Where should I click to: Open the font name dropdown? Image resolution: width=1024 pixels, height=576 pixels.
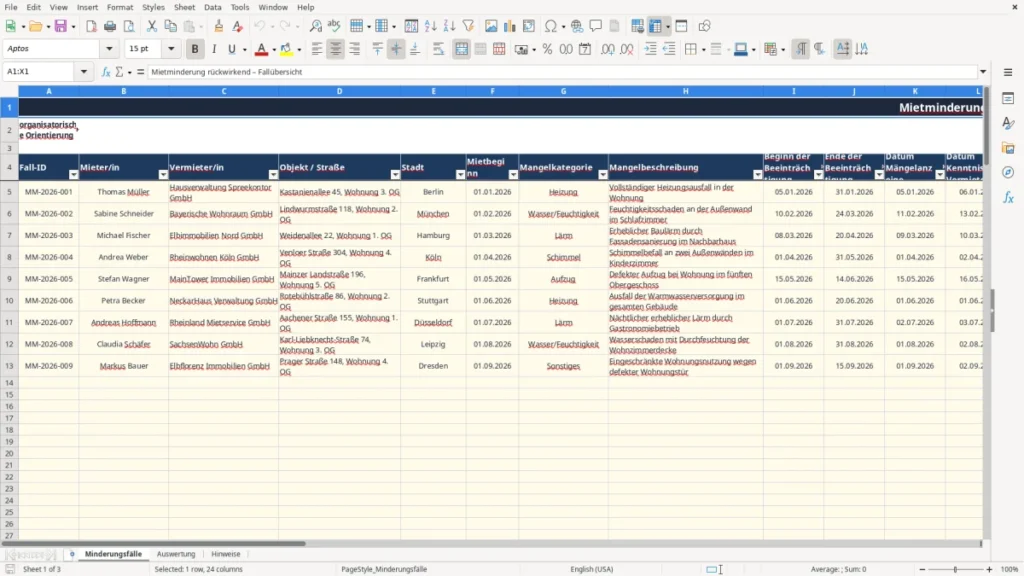pos(109,48)
